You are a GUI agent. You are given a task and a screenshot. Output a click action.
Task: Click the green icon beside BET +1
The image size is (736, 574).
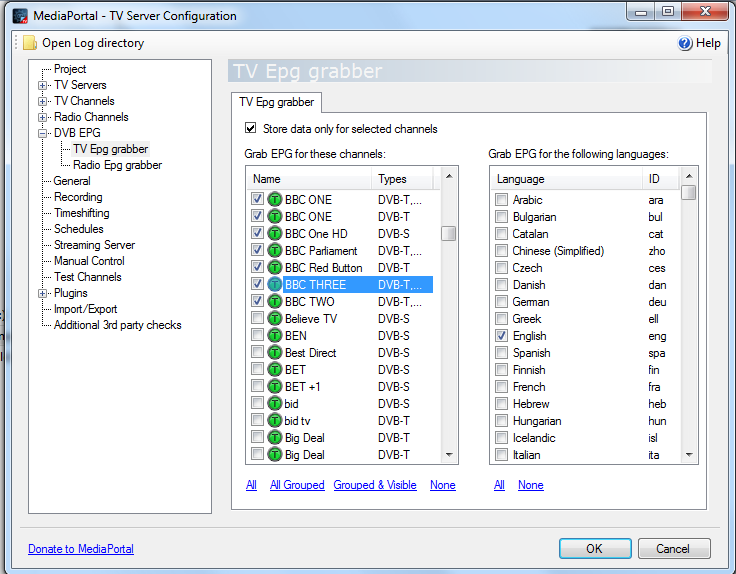[274, 387]
